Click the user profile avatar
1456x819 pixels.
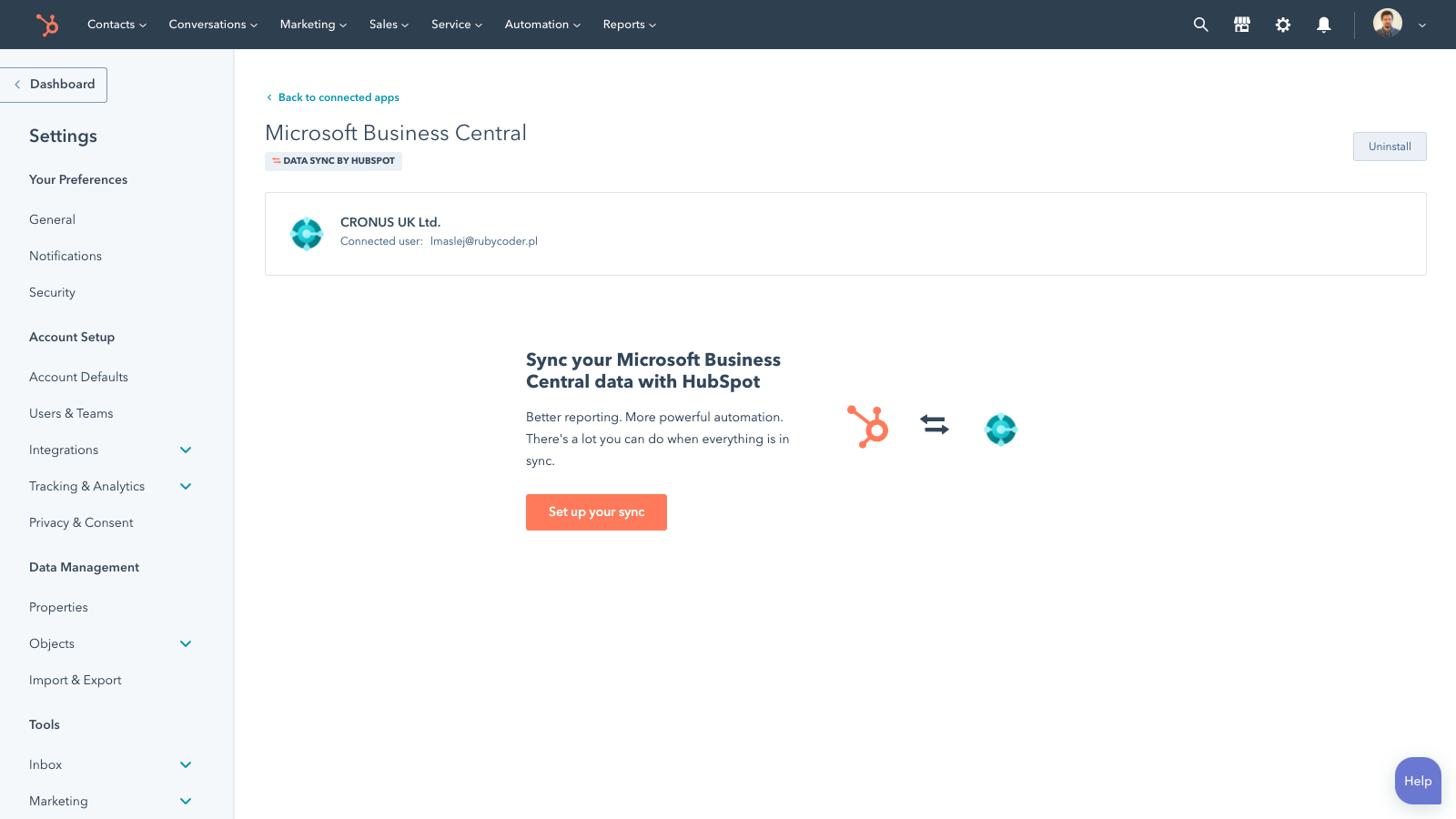coord(1387,23)
